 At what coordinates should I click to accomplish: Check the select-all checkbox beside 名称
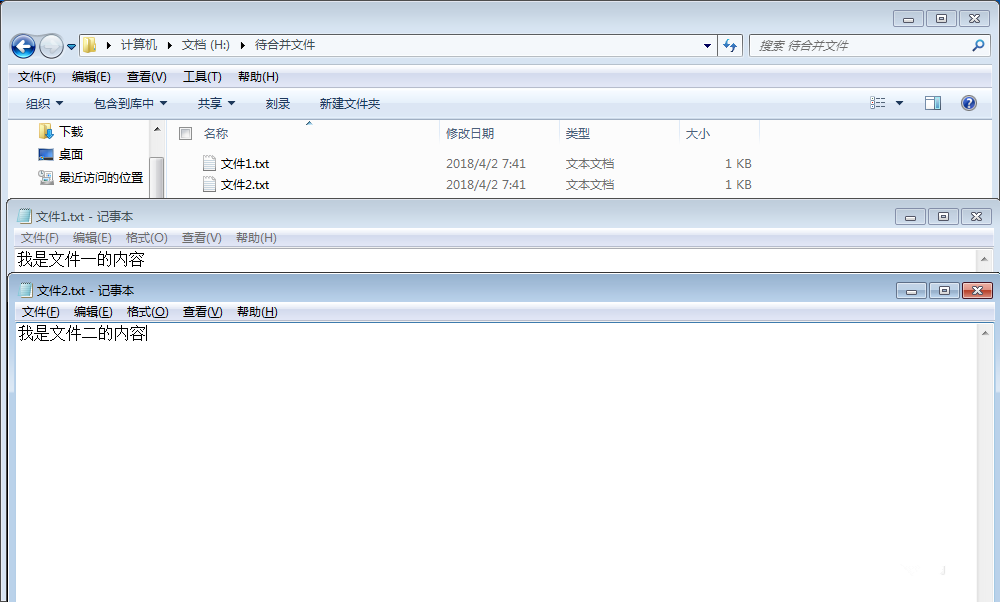coord(186,133)
